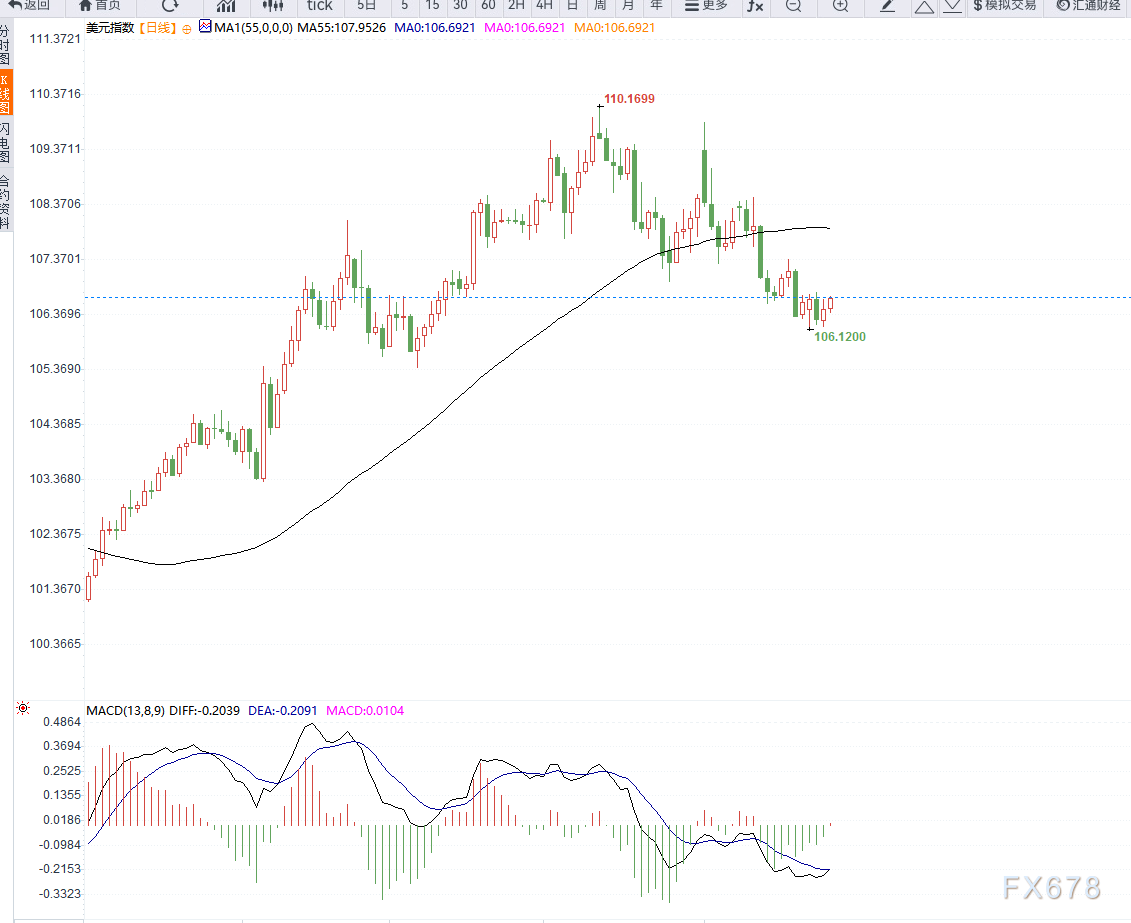1131x923 pixels.
Task: Click the refresh icon in toolbar
Action: click(x=170, y=6)
